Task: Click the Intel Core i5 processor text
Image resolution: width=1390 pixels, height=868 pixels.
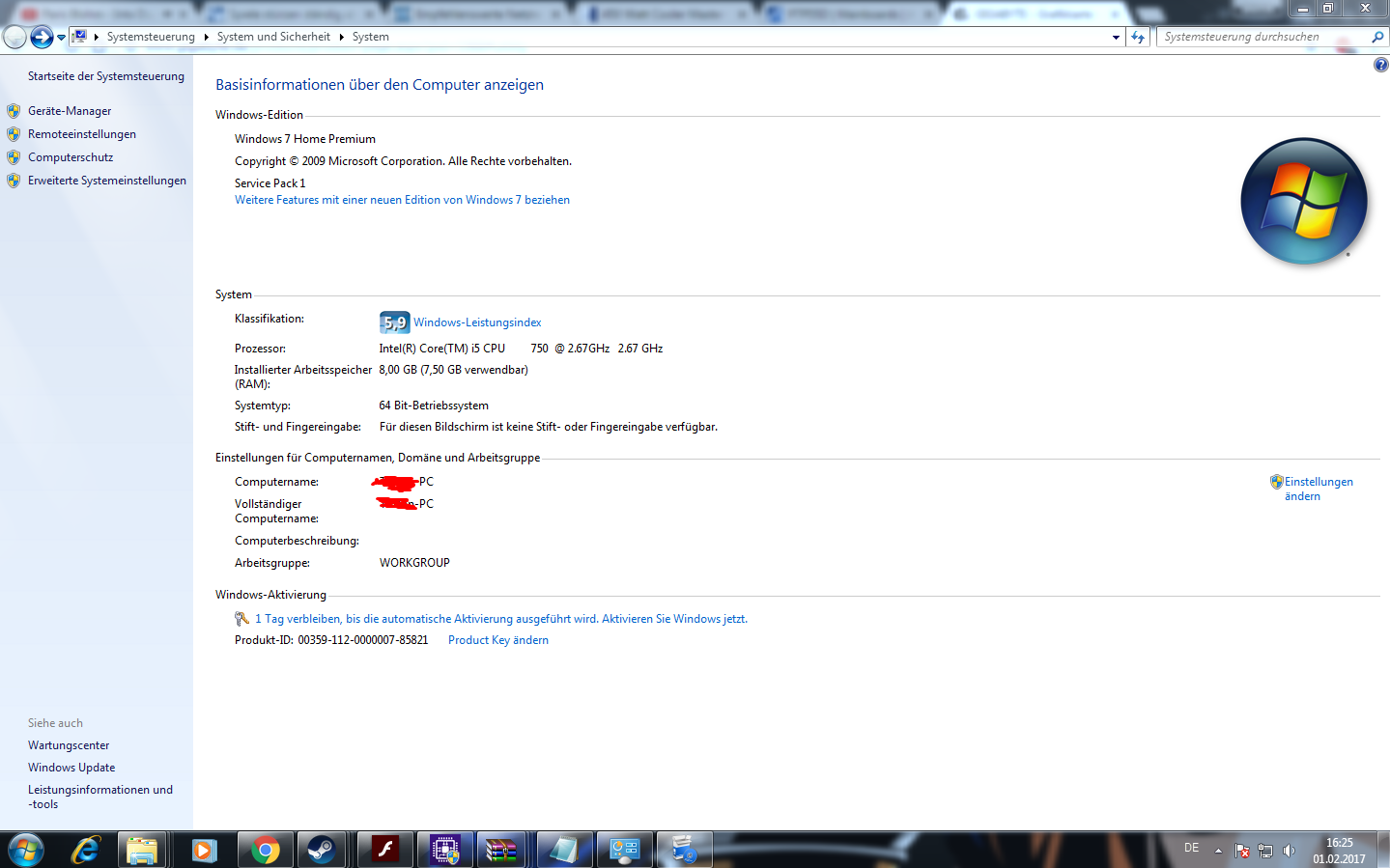Action: click(x=521, y=349)
